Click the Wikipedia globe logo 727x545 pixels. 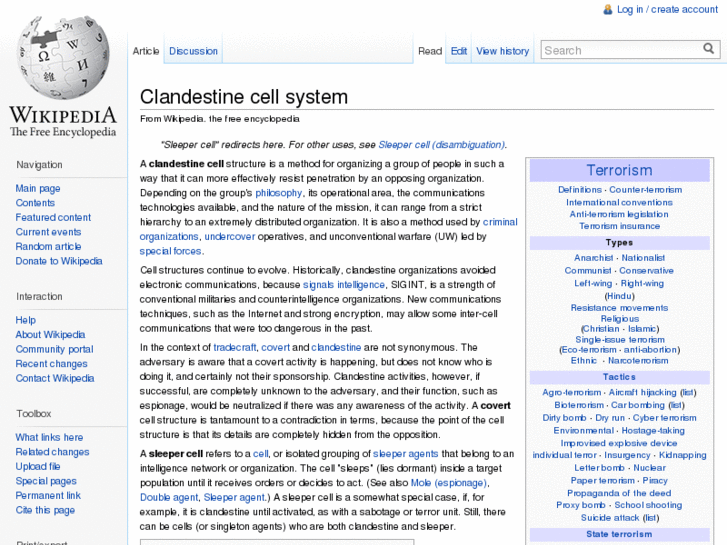tap(63, 58)
